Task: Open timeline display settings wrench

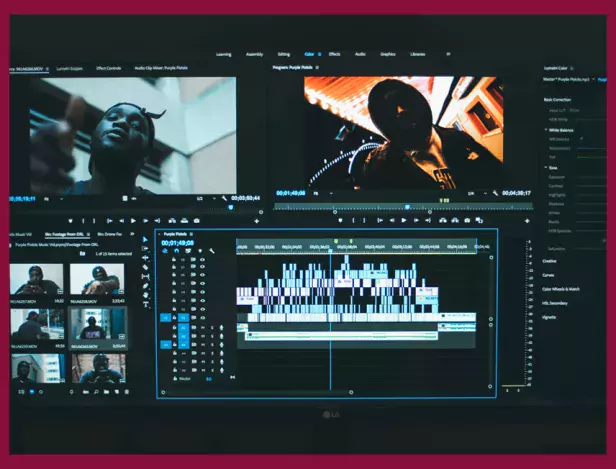Action: (212, 251)
